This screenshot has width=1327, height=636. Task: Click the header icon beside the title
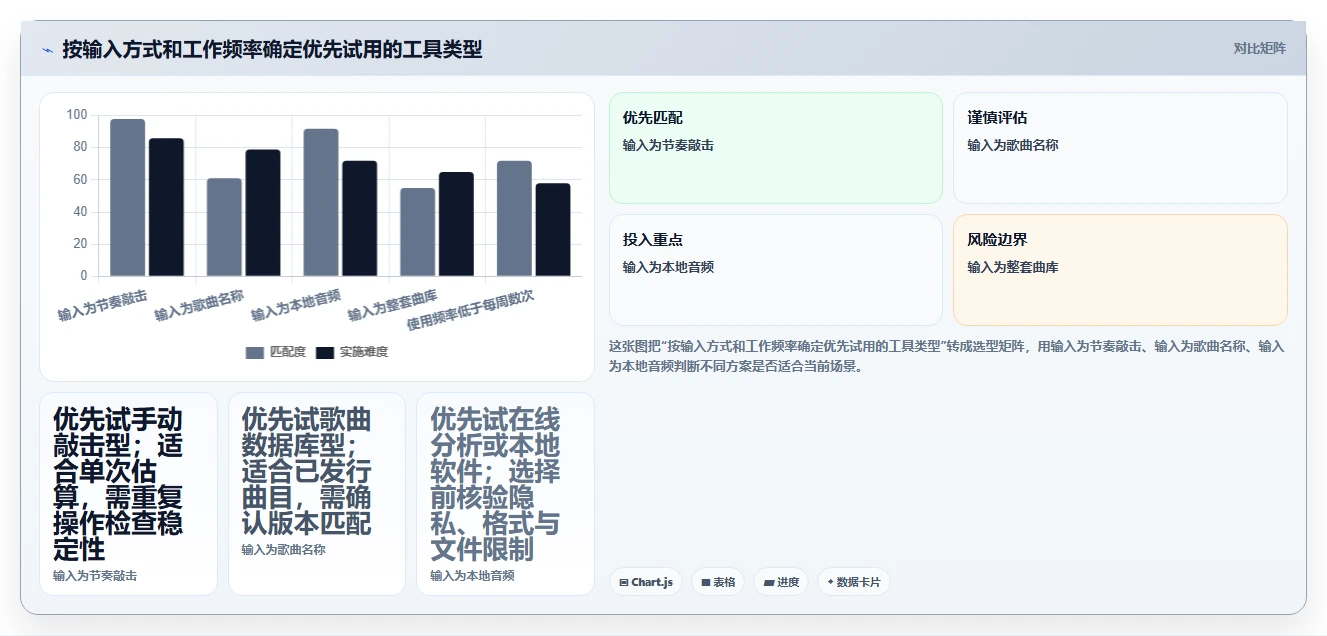pos(47,49)
